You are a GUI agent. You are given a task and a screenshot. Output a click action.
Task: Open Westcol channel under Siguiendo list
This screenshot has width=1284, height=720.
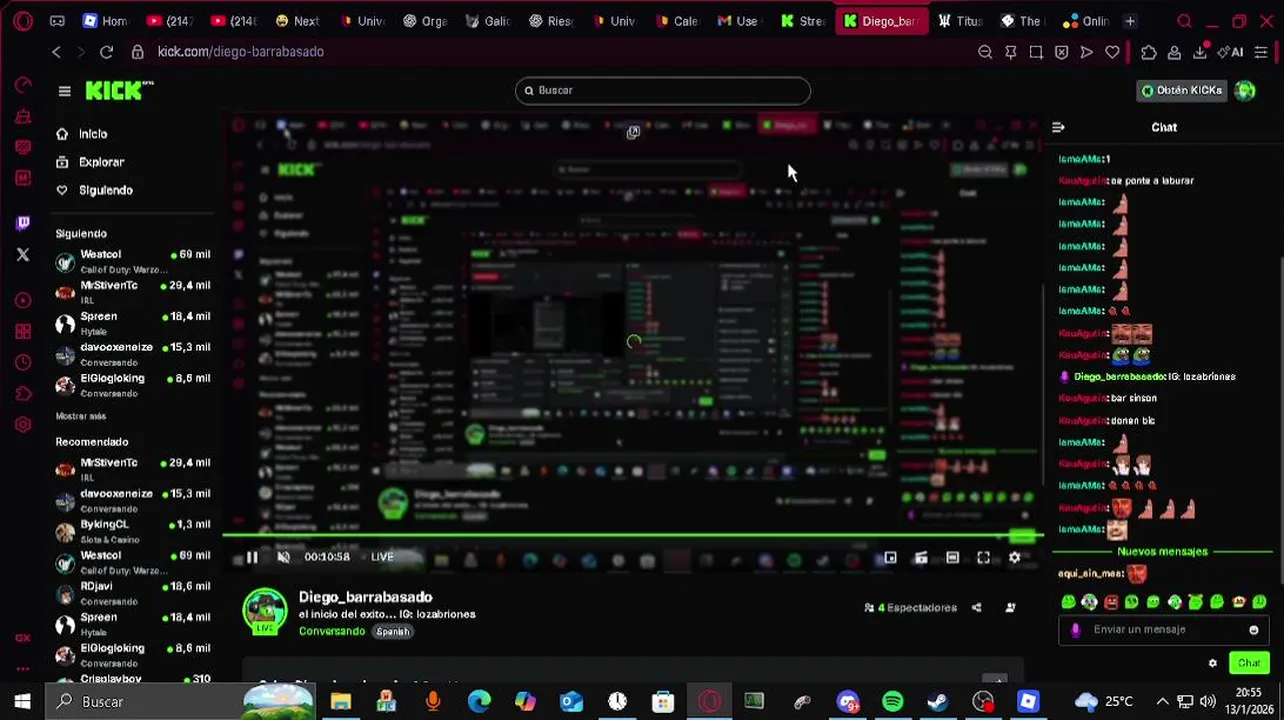coord(133,261)
